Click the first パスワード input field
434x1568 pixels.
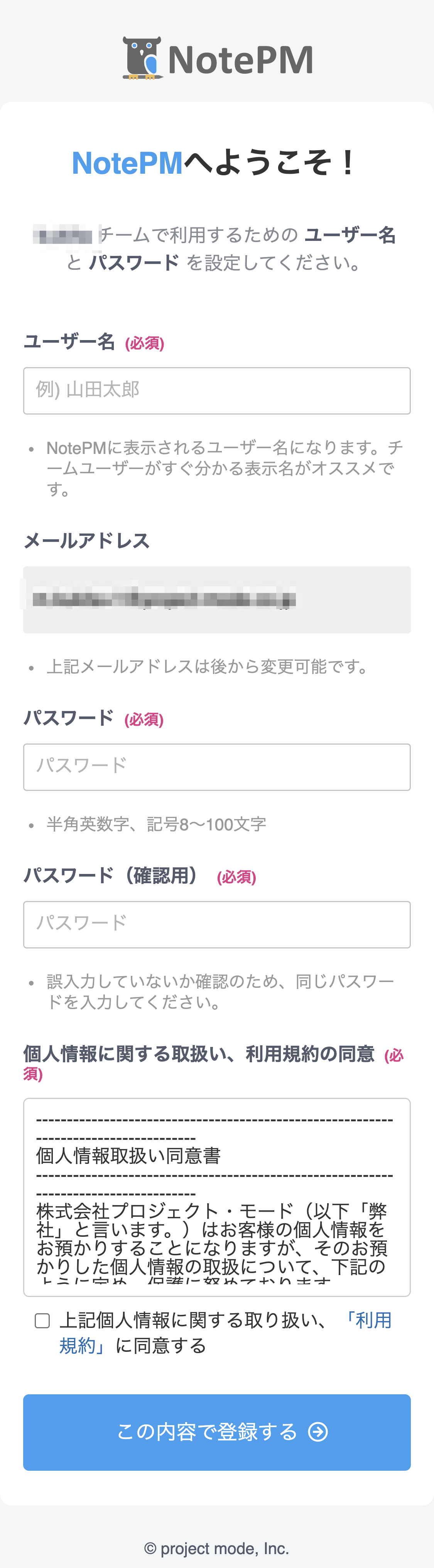217,766
